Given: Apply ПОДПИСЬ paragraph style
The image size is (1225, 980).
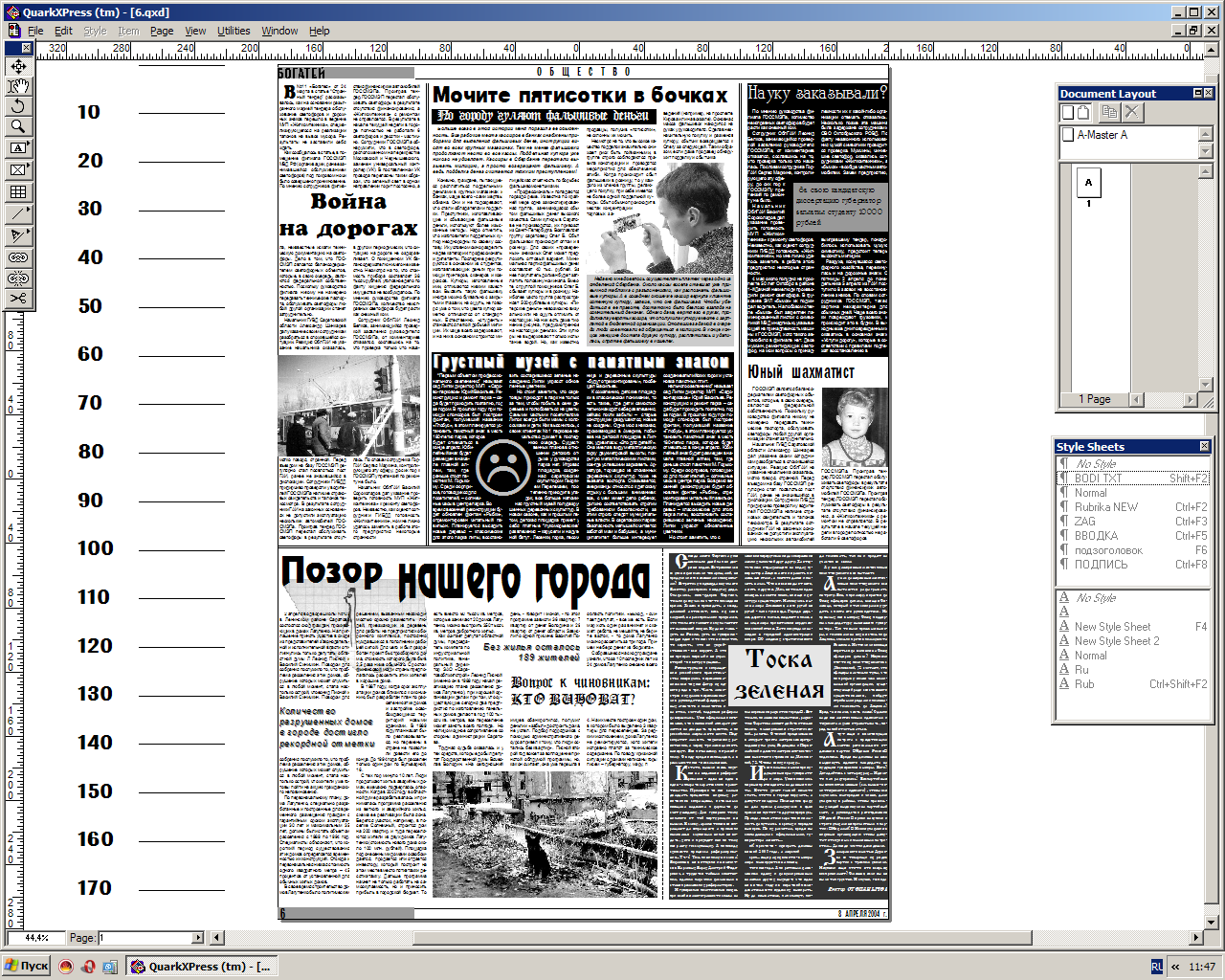Looking at the screenshot, I should tap(1133, 565).
